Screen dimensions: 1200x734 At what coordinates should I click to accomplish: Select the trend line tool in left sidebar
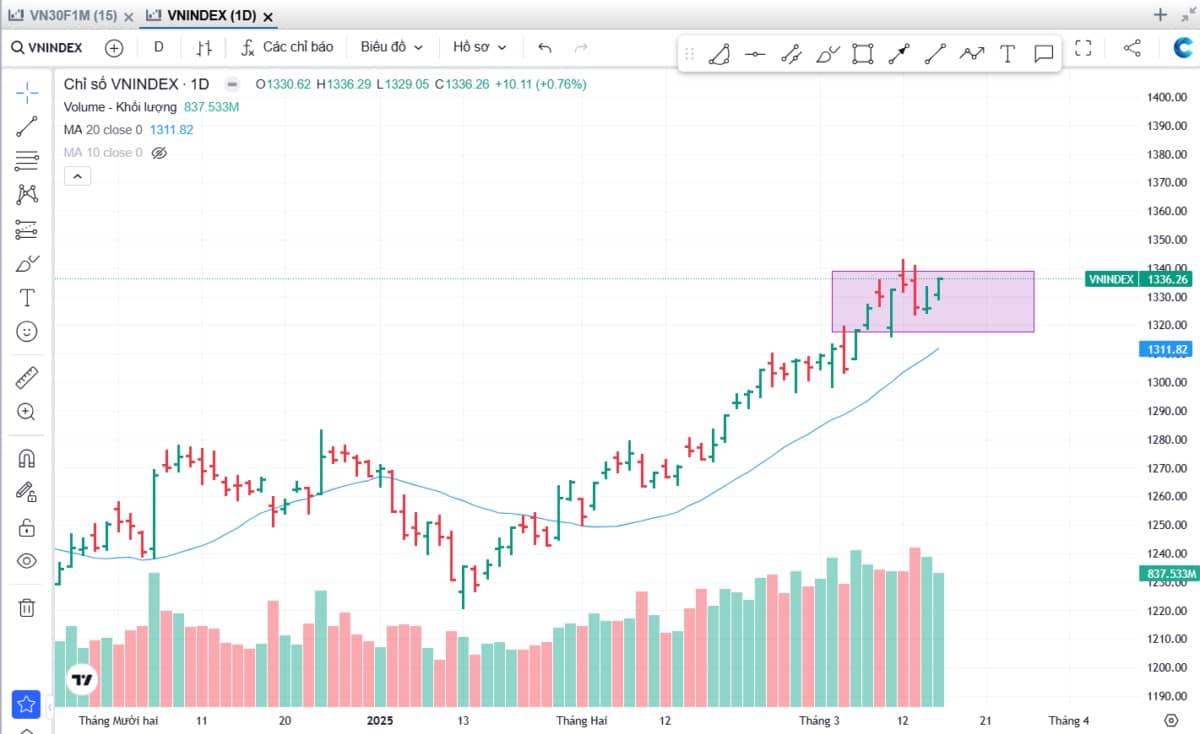tap(27, 126)
